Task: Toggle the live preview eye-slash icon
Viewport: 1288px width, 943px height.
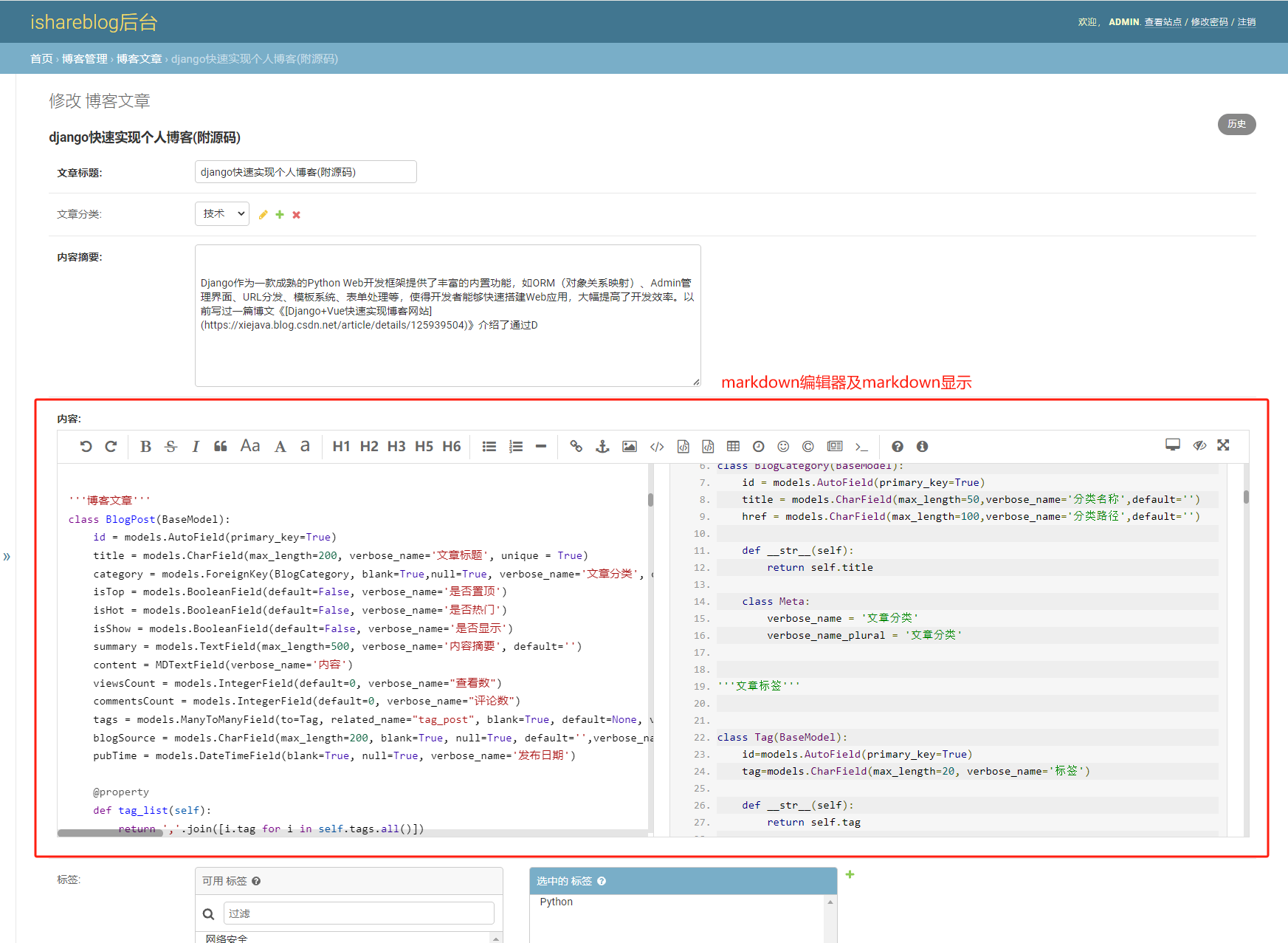Action: click(x=1199, y=445)
